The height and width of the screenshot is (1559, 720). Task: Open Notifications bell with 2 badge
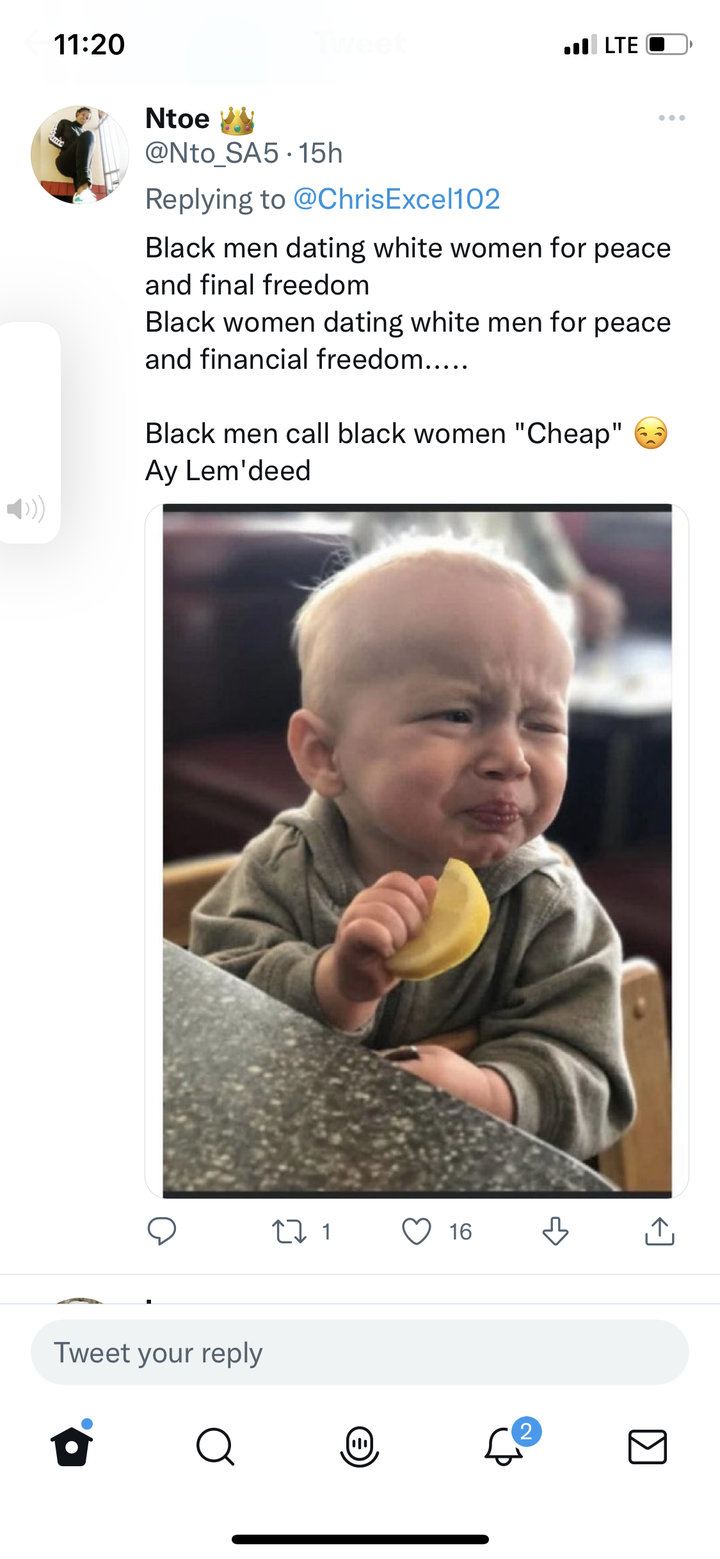506,1443
